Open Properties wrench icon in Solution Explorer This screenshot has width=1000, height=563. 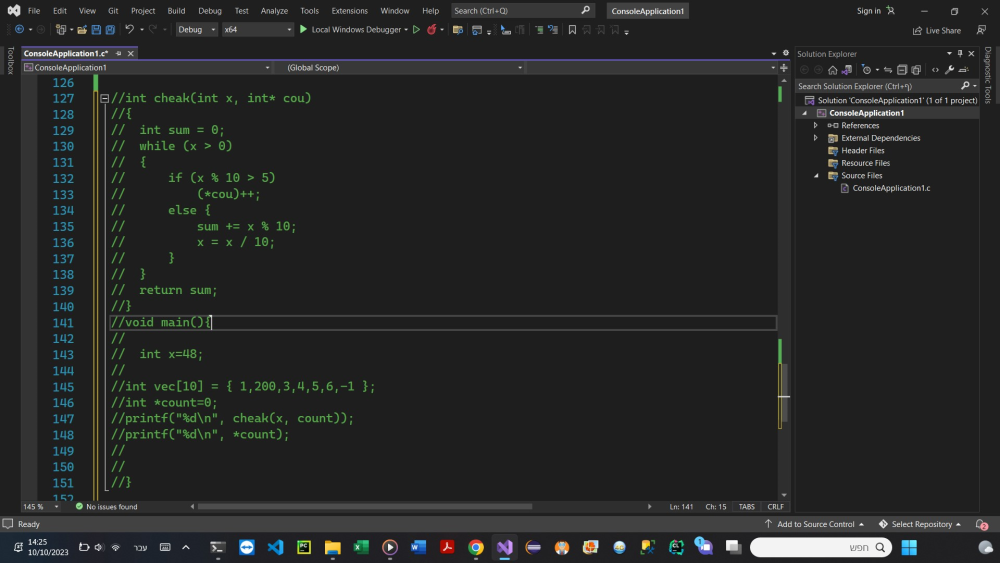[x=950, y=70]
